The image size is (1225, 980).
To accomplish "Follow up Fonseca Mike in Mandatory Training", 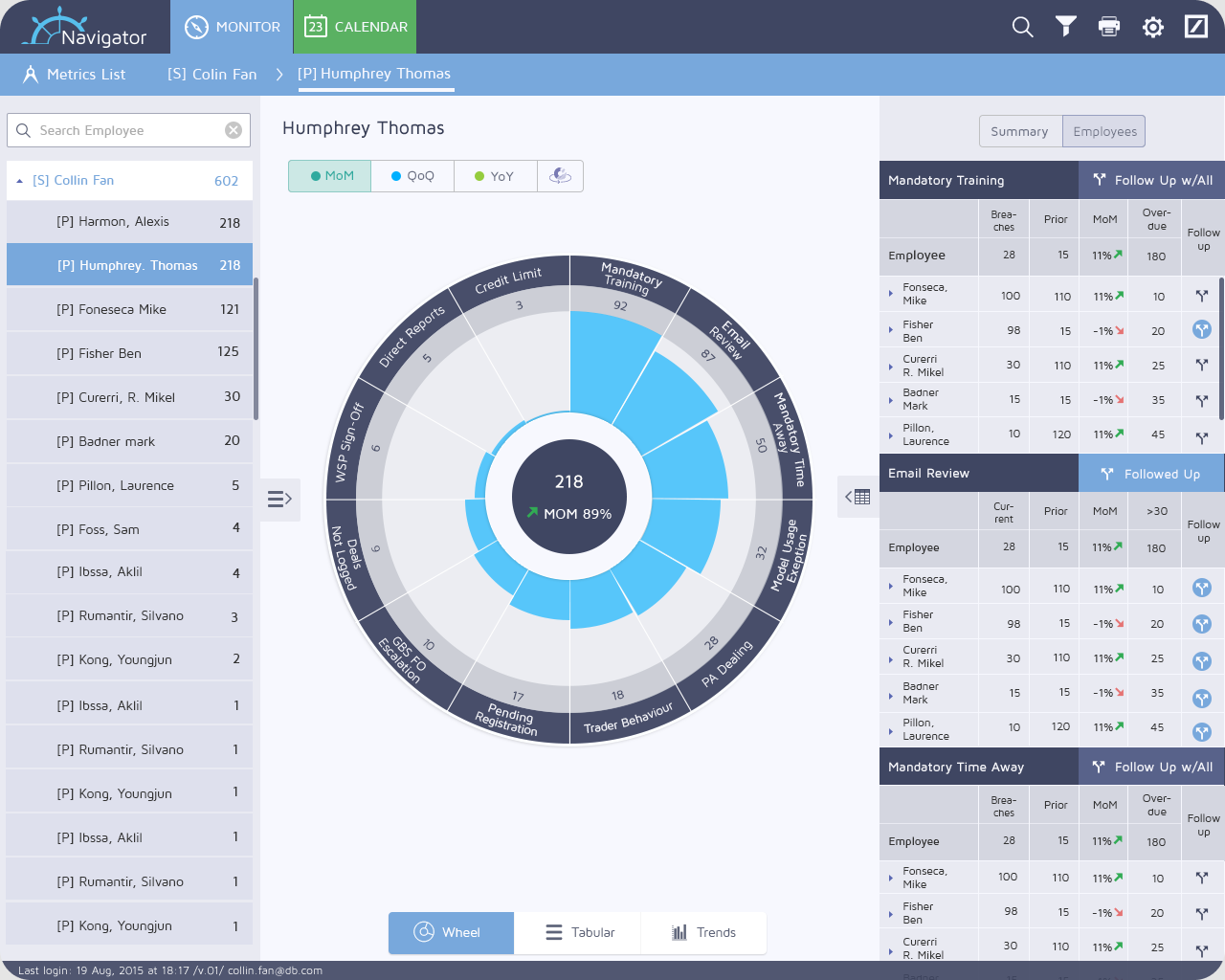I will [1202, 296].
